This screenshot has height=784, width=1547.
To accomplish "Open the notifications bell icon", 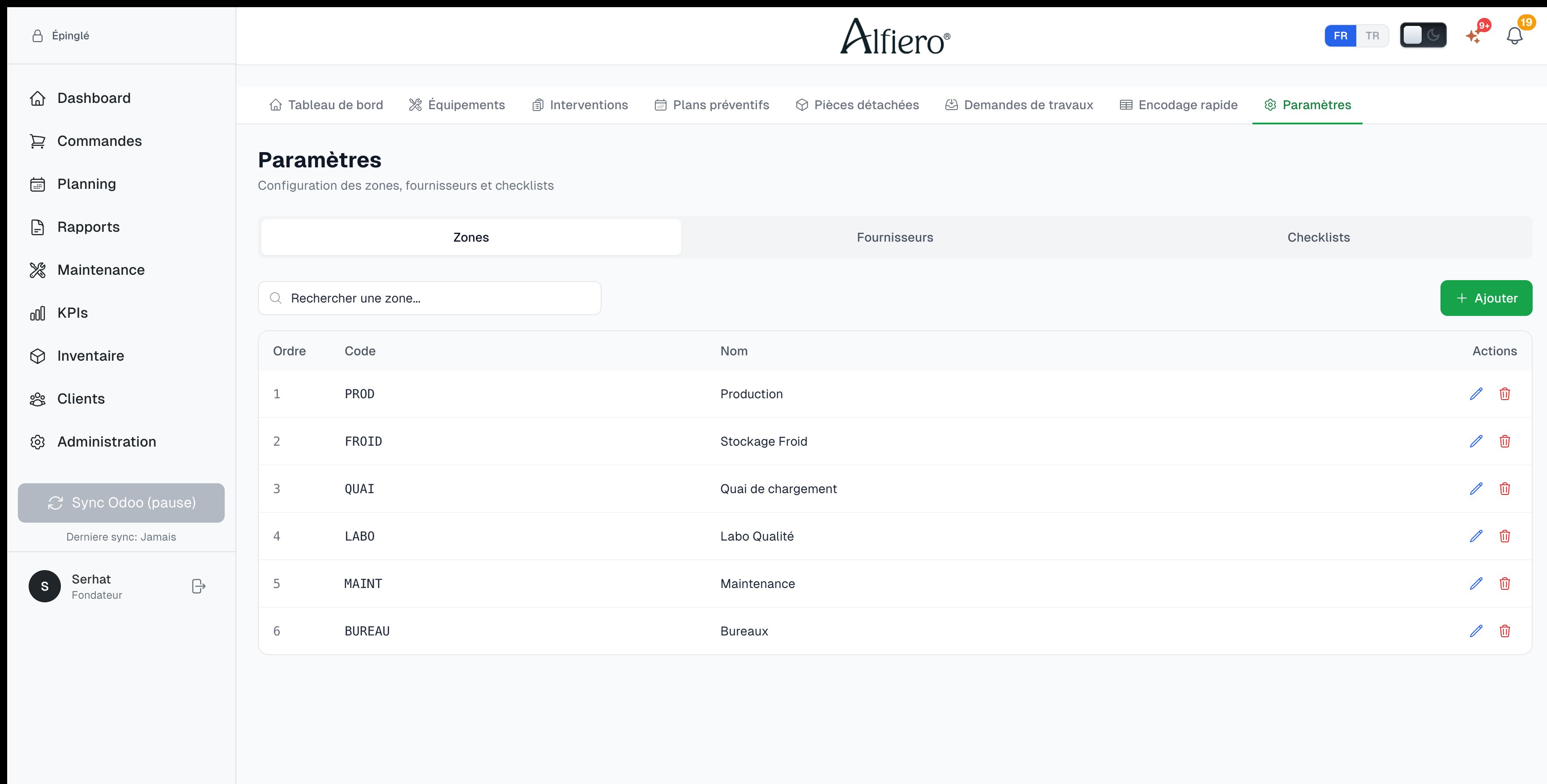I will pyautogui.click(x=1515, y=36).
